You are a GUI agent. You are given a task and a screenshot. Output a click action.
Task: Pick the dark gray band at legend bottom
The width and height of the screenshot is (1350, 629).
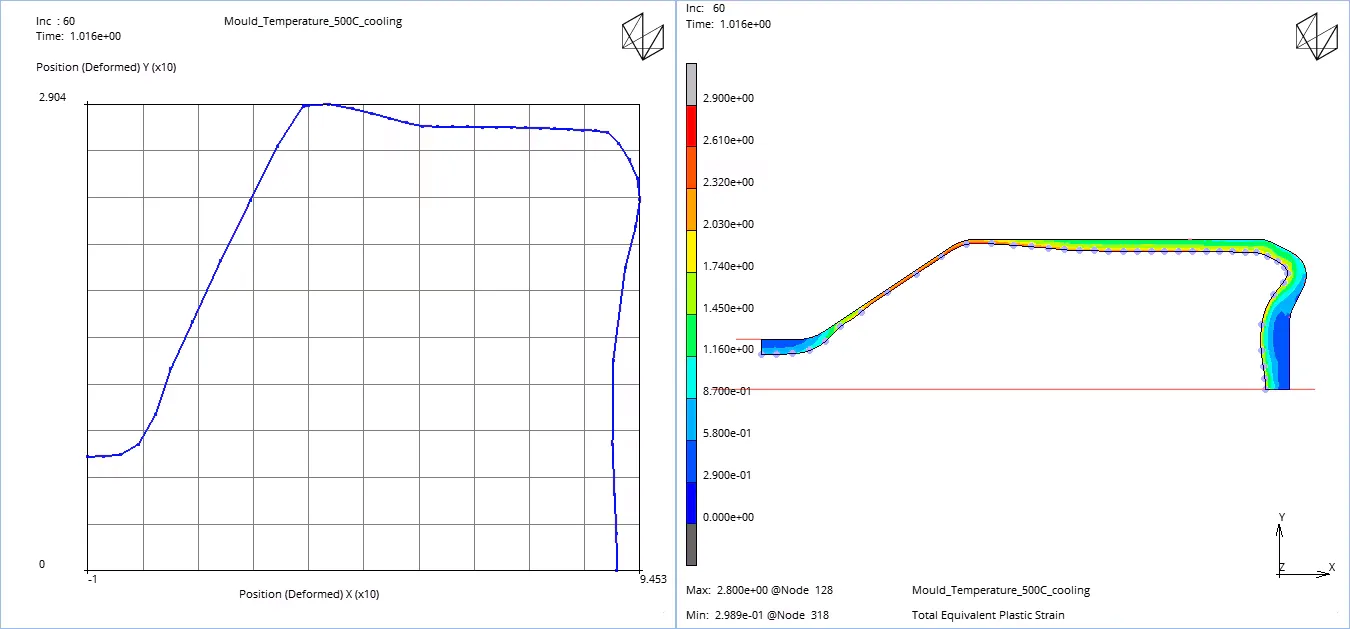[x=691, y=545]
